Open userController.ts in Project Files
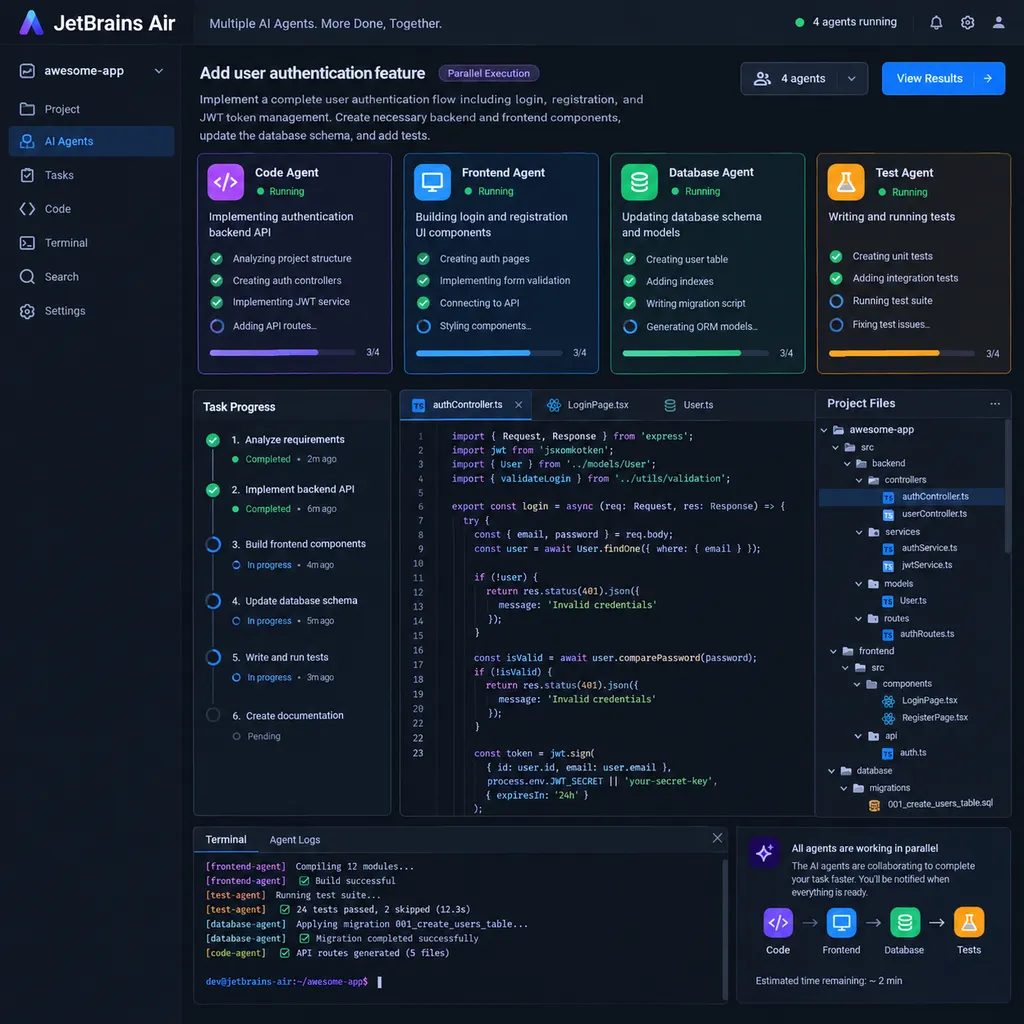This screenshot has width=1024, height=1024. (925, 514)
